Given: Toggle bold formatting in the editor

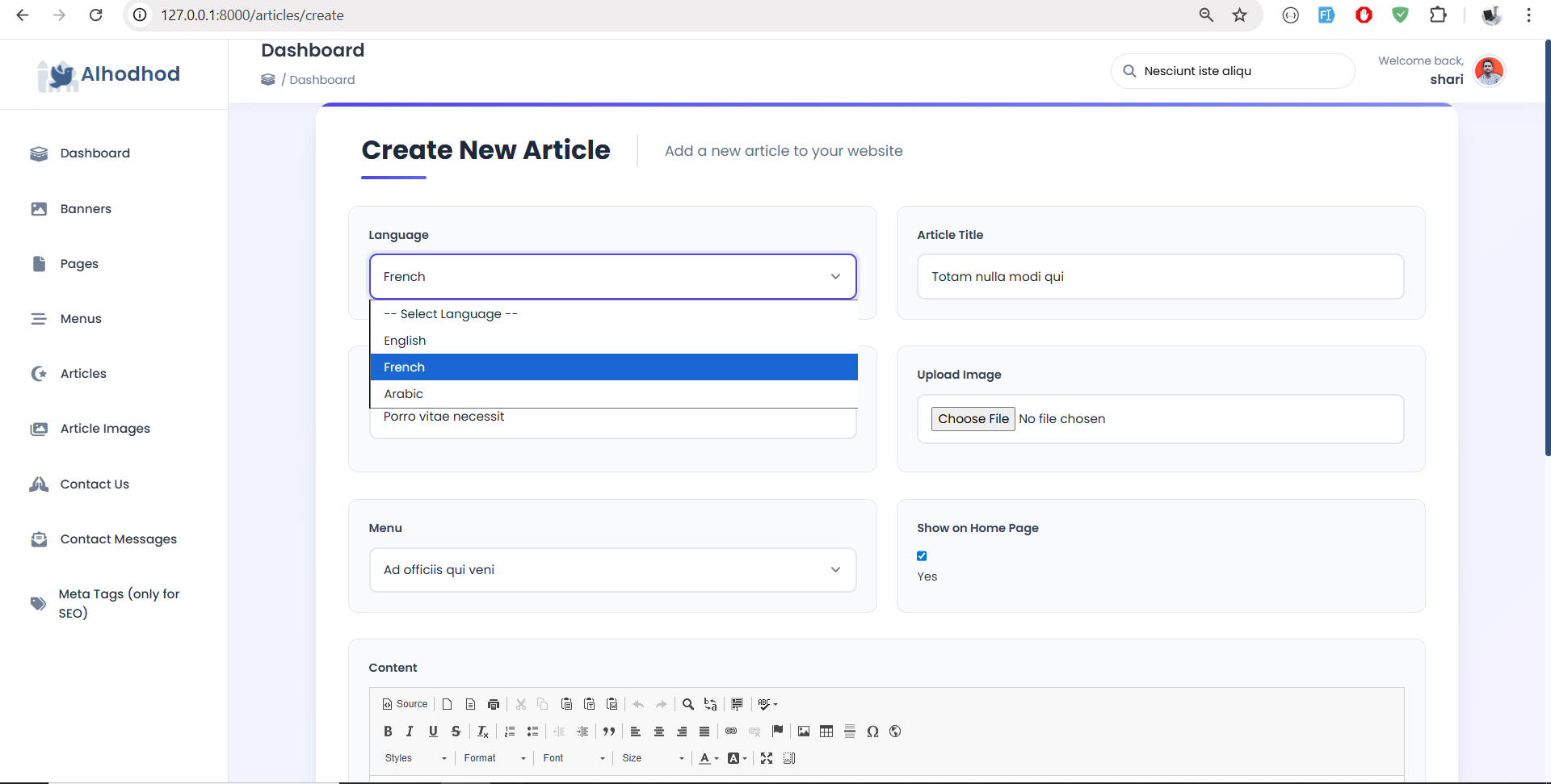Looking at the screenshot, I should (388, 732).
